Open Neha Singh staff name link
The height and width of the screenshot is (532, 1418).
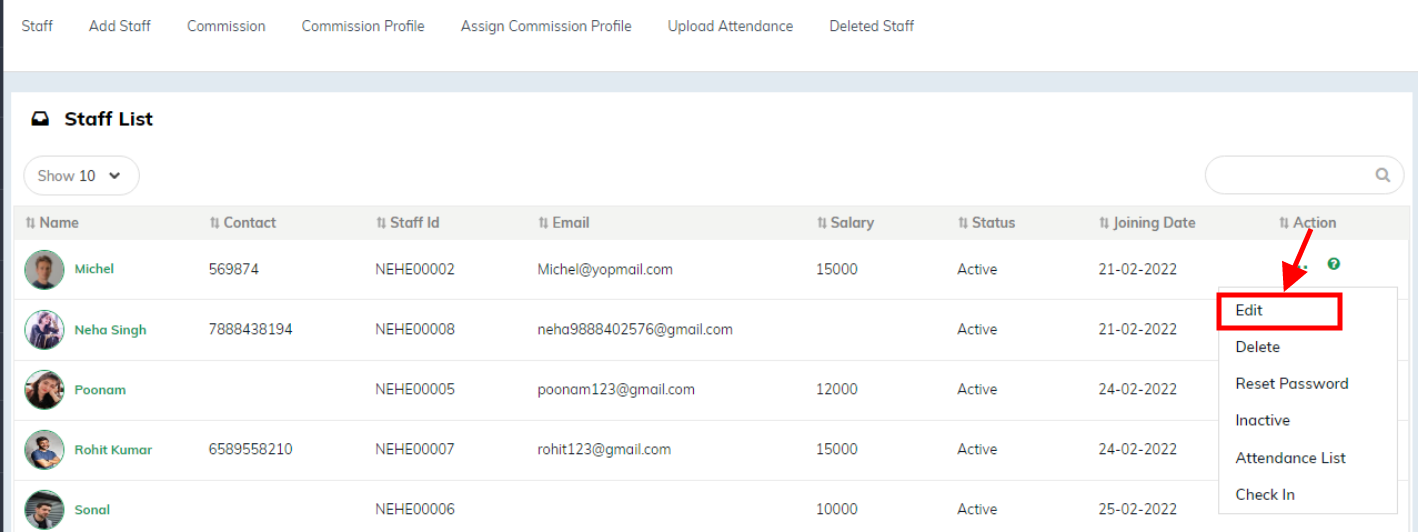(110, 330)
